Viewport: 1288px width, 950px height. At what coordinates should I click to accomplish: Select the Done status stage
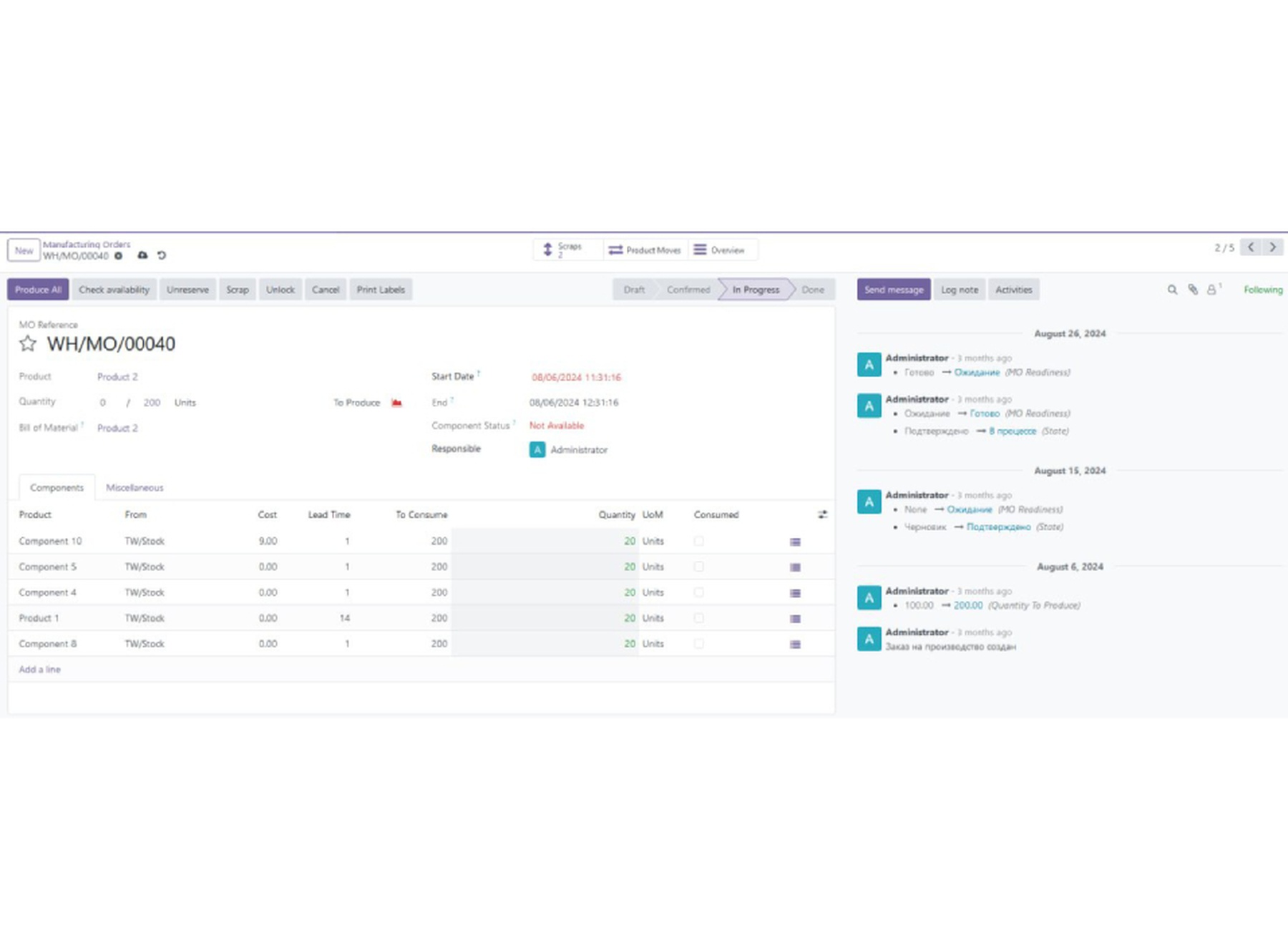813,290
